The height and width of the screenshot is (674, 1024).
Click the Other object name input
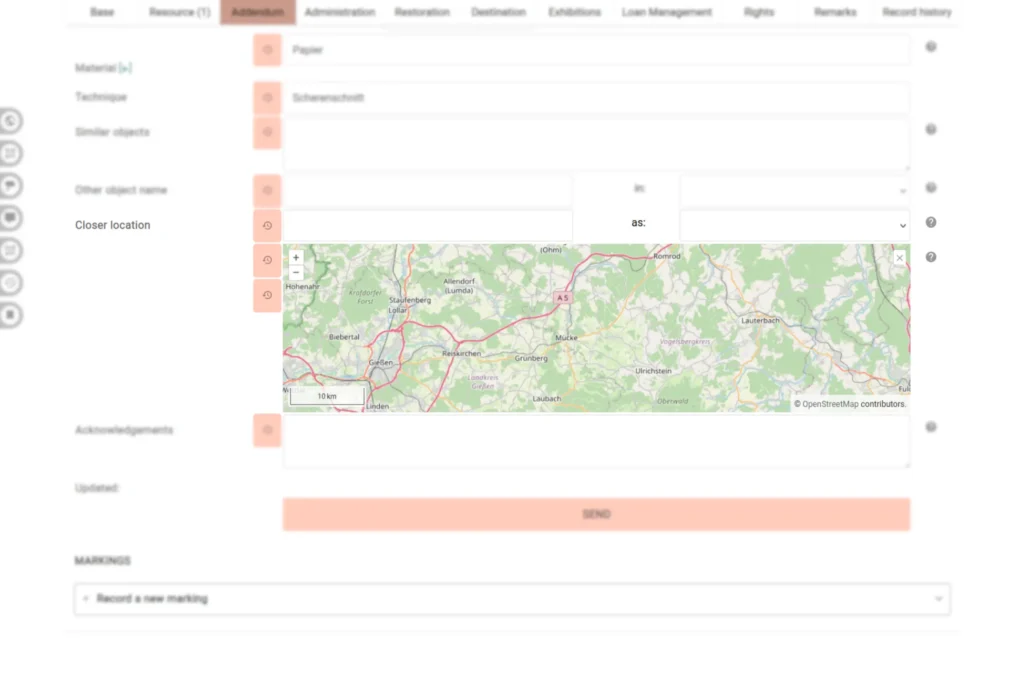[x=428, y=191]
